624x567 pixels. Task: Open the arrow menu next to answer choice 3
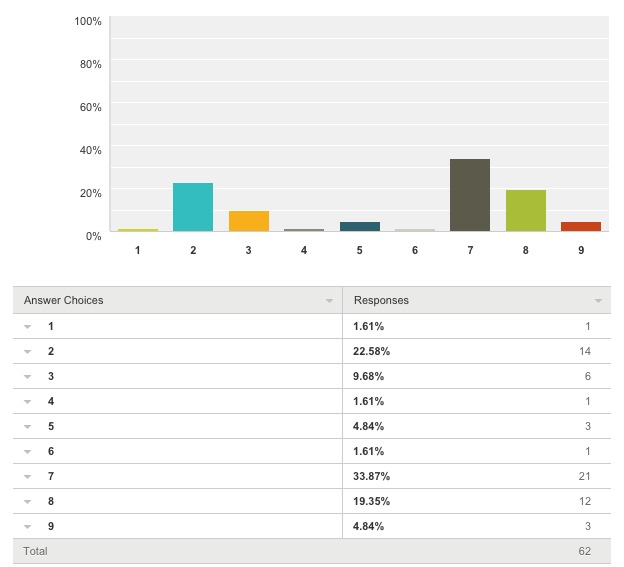27,377
